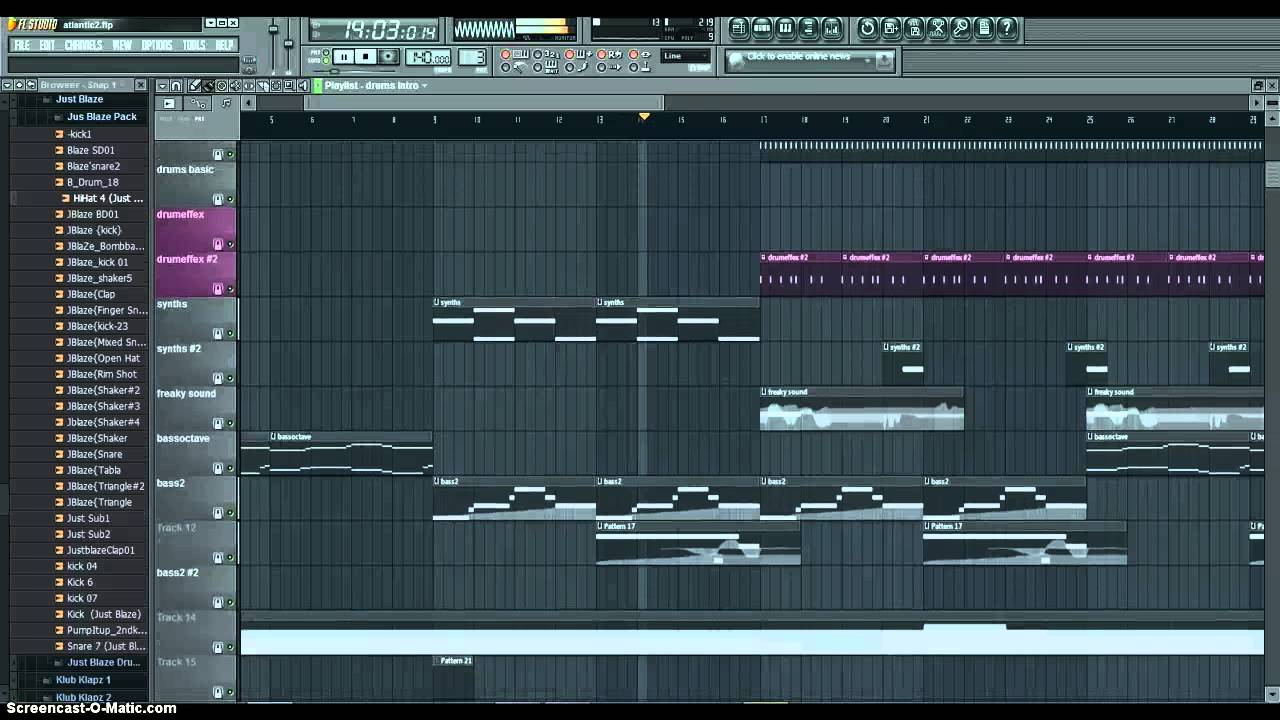Expand the Just Blaze Dru... folder
This screenshot has width=1280, height=720.
(x=58, y=663)
